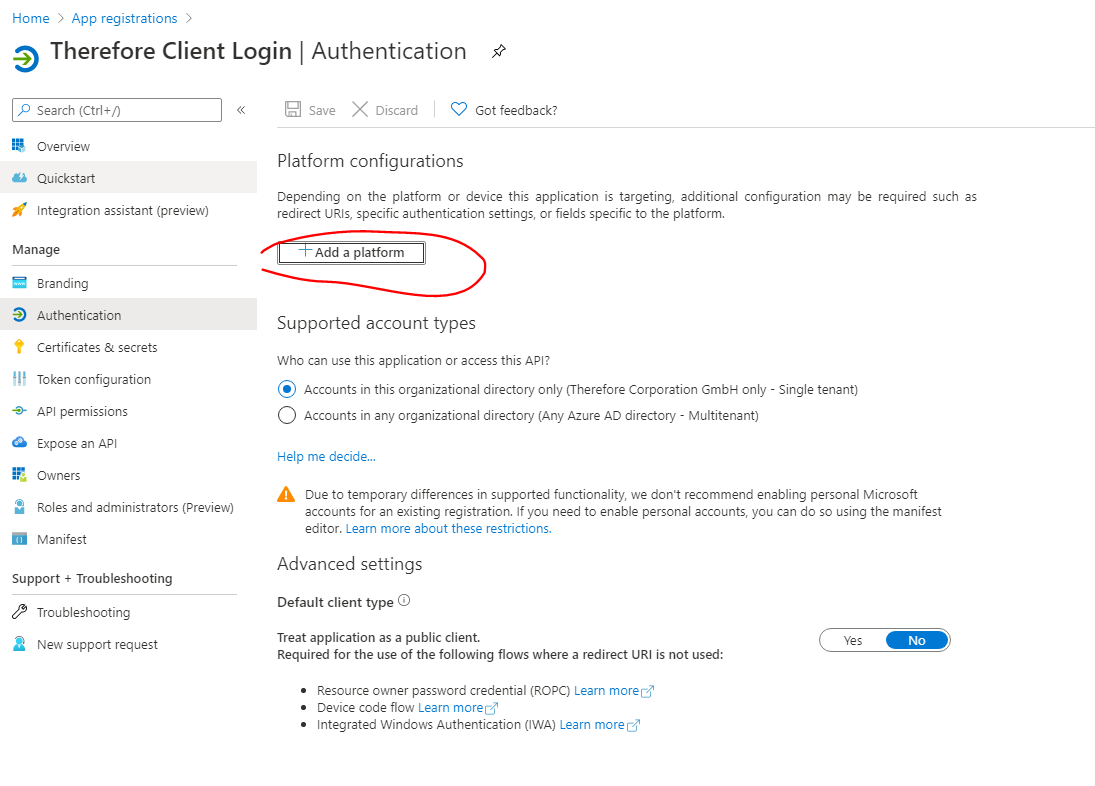
Task: Click Got feedback? link
Action: (516, 110)
